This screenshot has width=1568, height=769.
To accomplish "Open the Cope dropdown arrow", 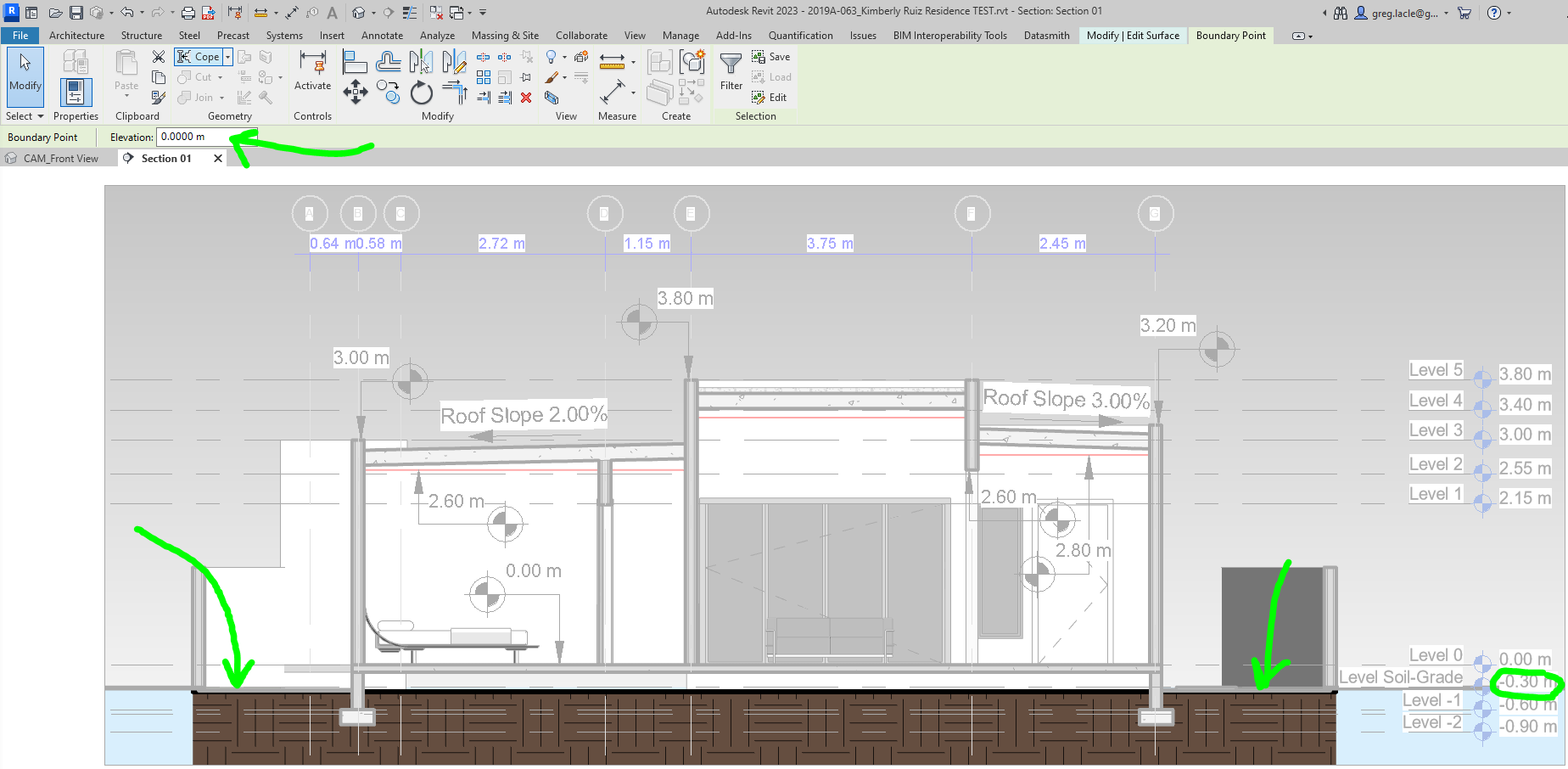I will coord(227,57).
